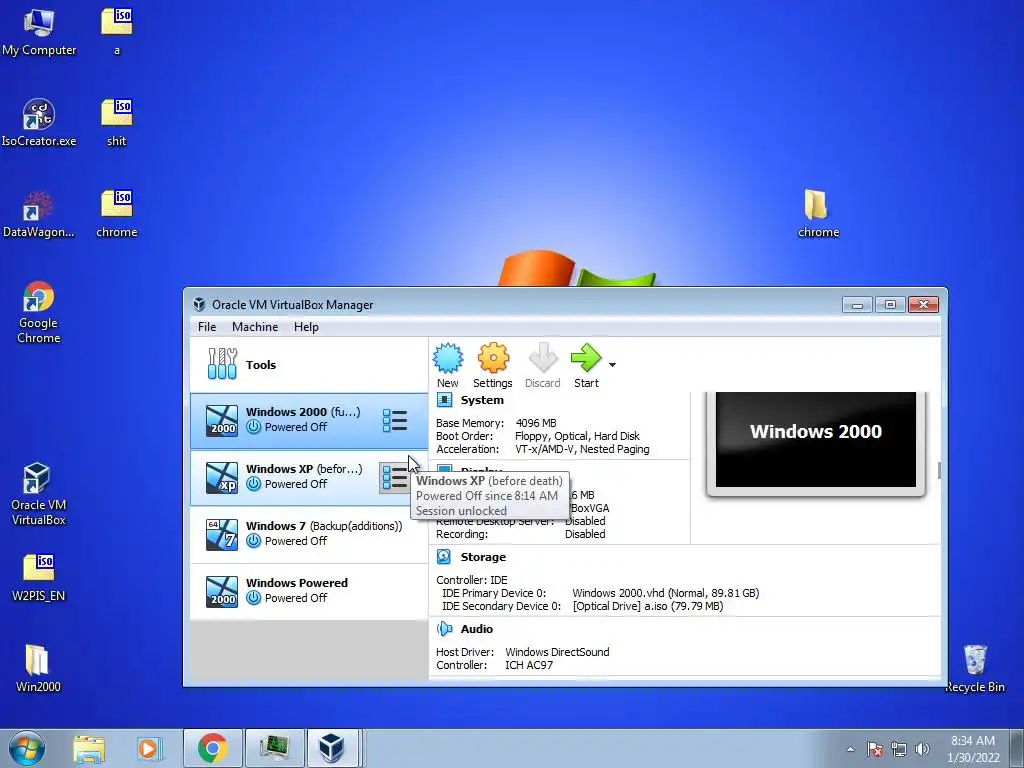
Task: Click the Storage section heading
Action: [483, 557]
